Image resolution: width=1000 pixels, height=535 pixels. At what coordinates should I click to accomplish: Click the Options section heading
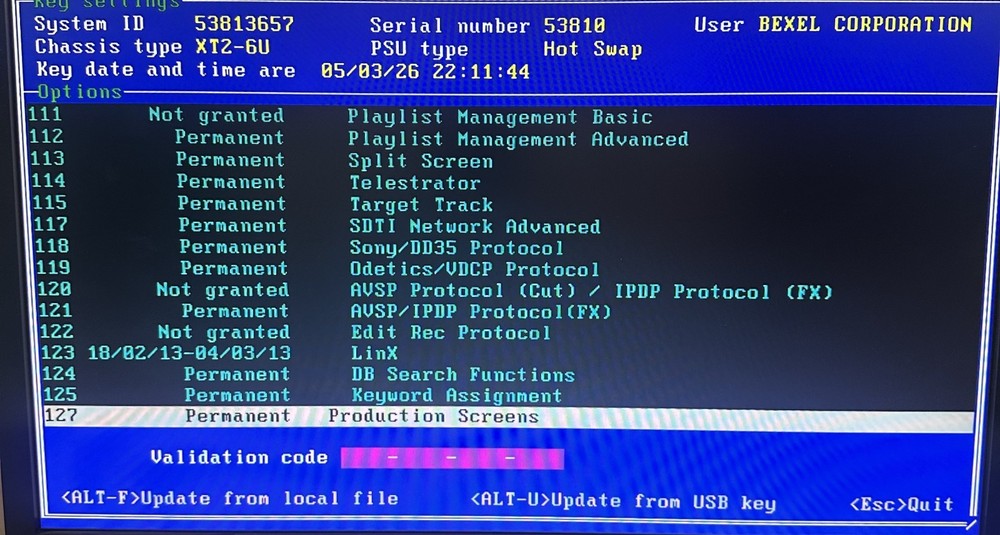pyautogui.click(x=79, y=92)
